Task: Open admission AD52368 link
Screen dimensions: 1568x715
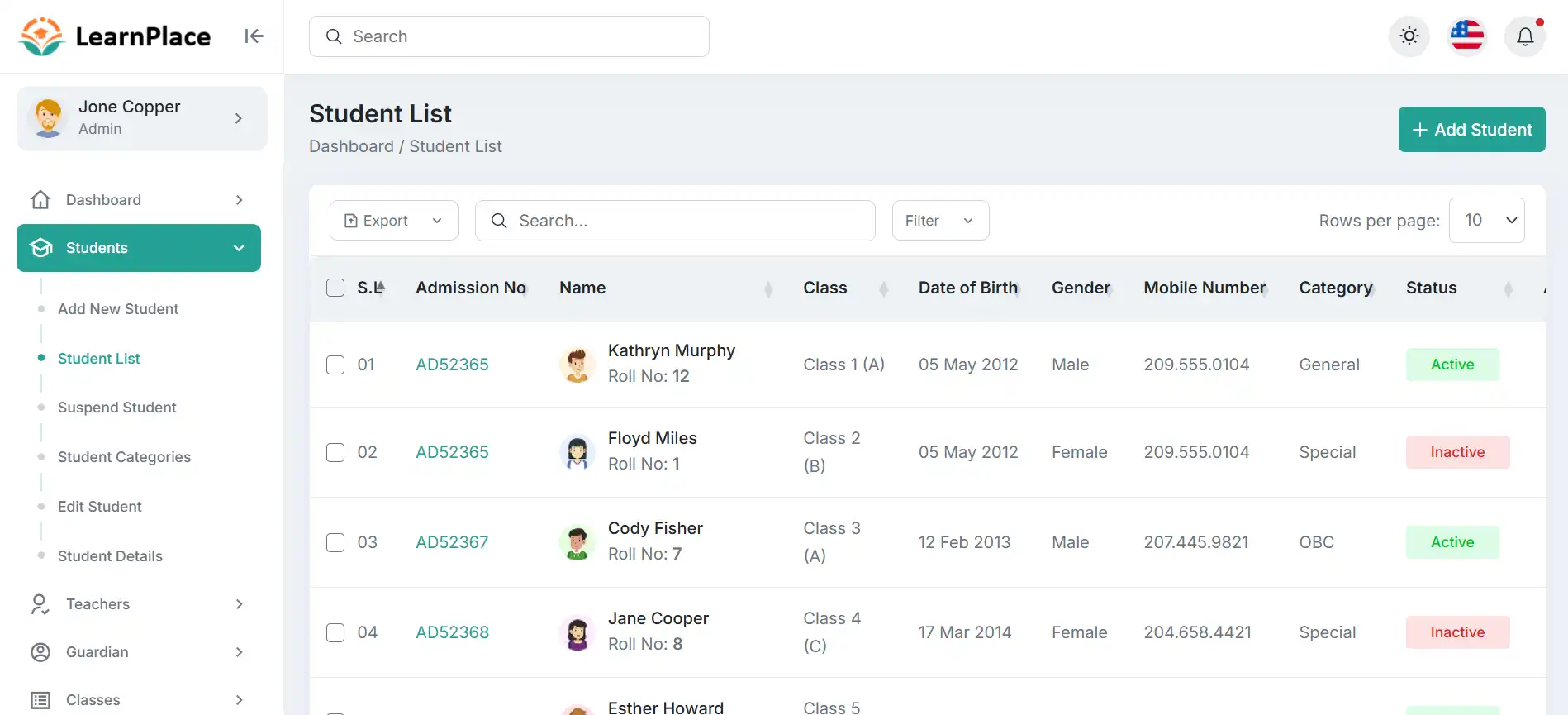Action: pyautogui.click(x=452, y=632)
